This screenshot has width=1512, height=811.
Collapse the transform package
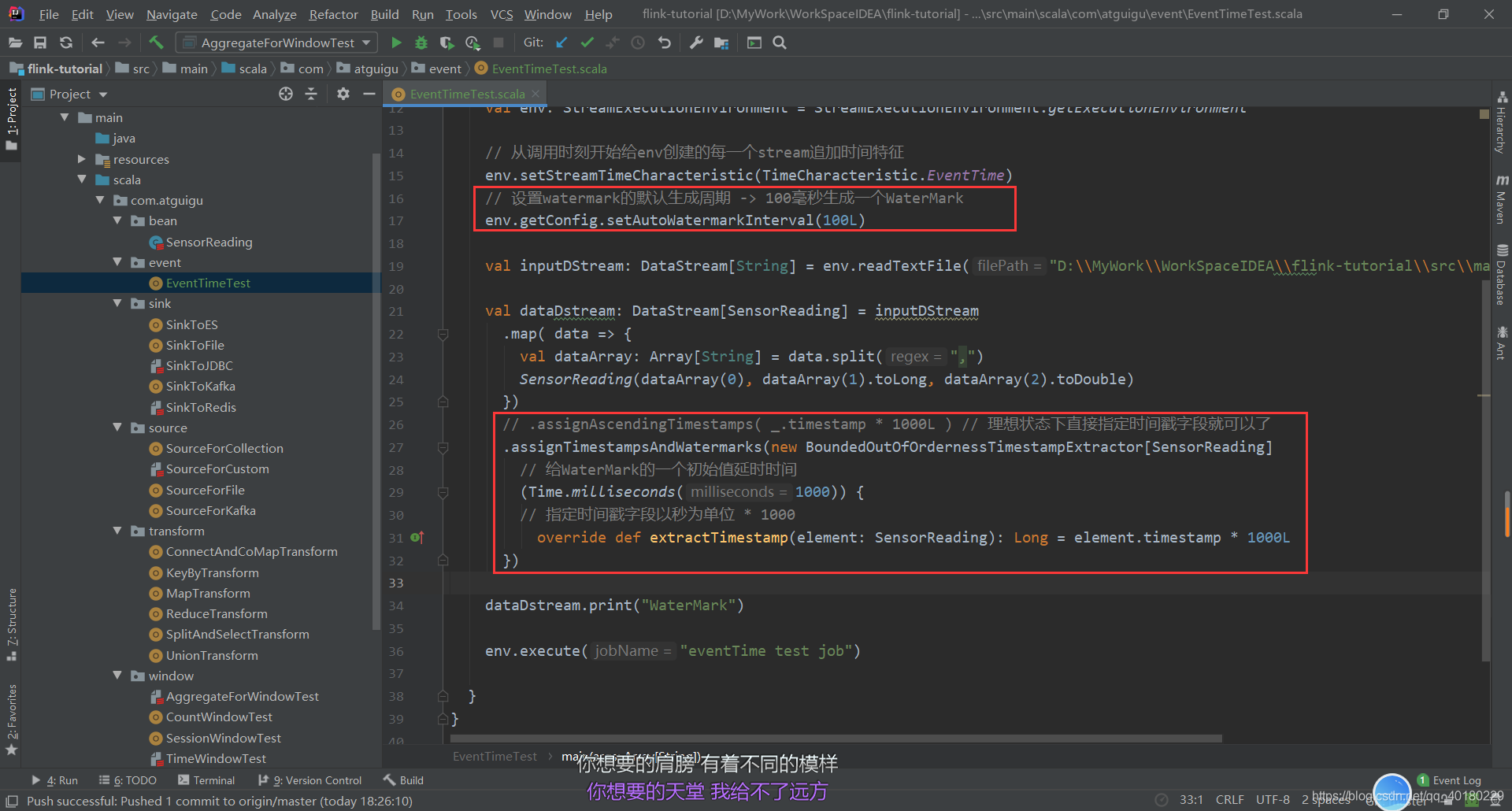[x=117, y=531]
